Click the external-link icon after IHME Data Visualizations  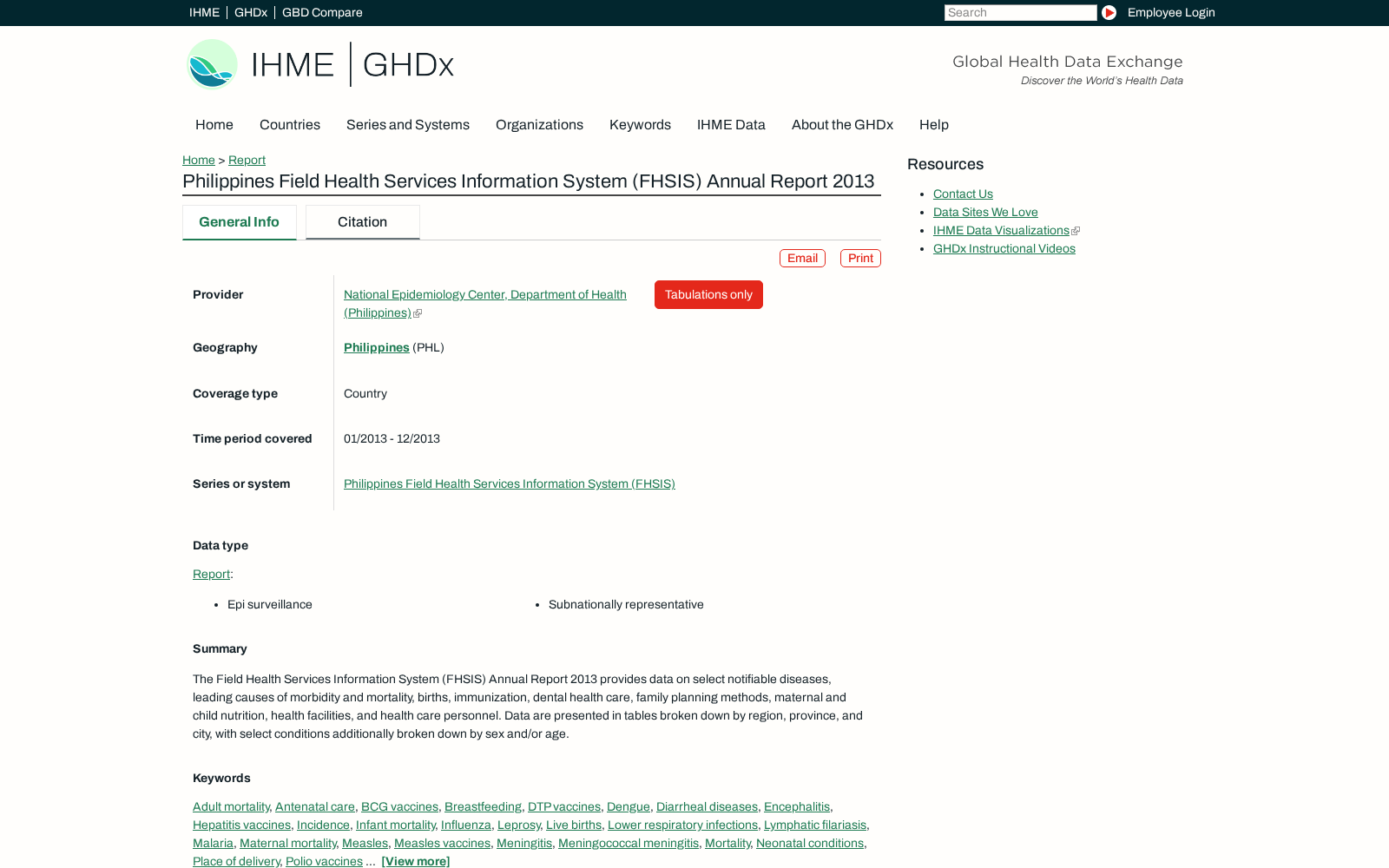tap(1076, 231)
